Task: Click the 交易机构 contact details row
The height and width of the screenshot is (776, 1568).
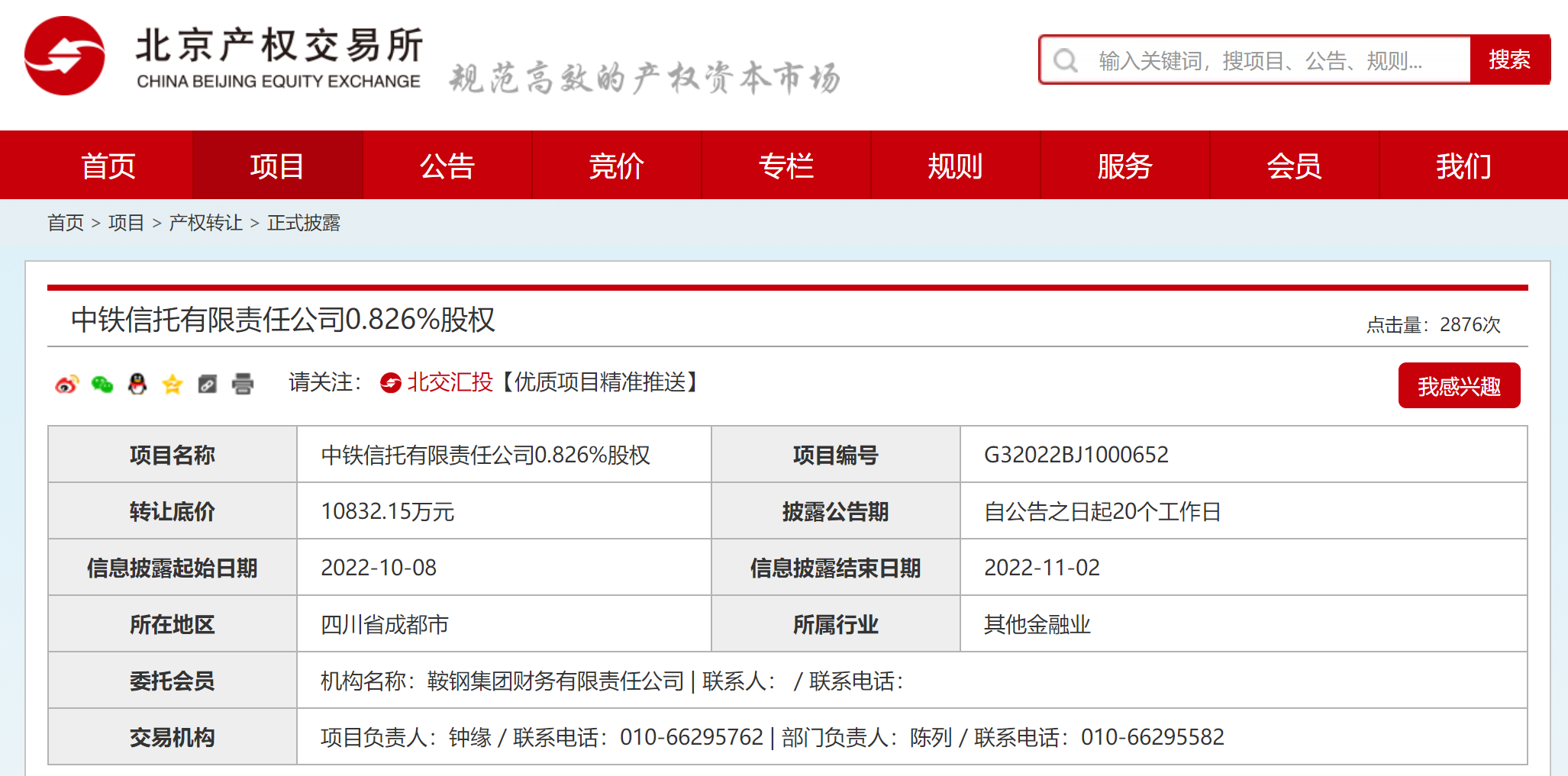Action: pos(912,737)
